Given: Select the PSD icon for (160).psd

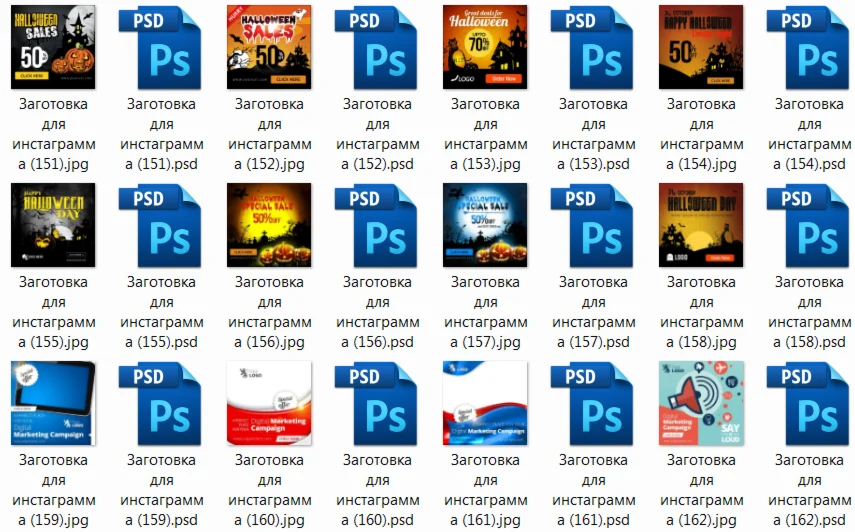Looking at the screenshot, I should pyautogui.click(x=376, y=404).
